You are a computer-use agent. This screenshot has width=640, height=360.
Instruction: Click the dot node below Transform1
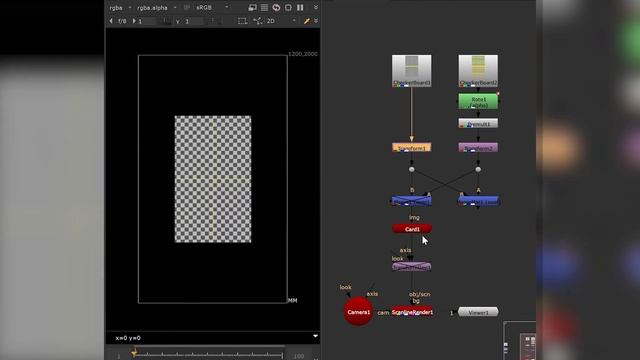click(411, 169)
